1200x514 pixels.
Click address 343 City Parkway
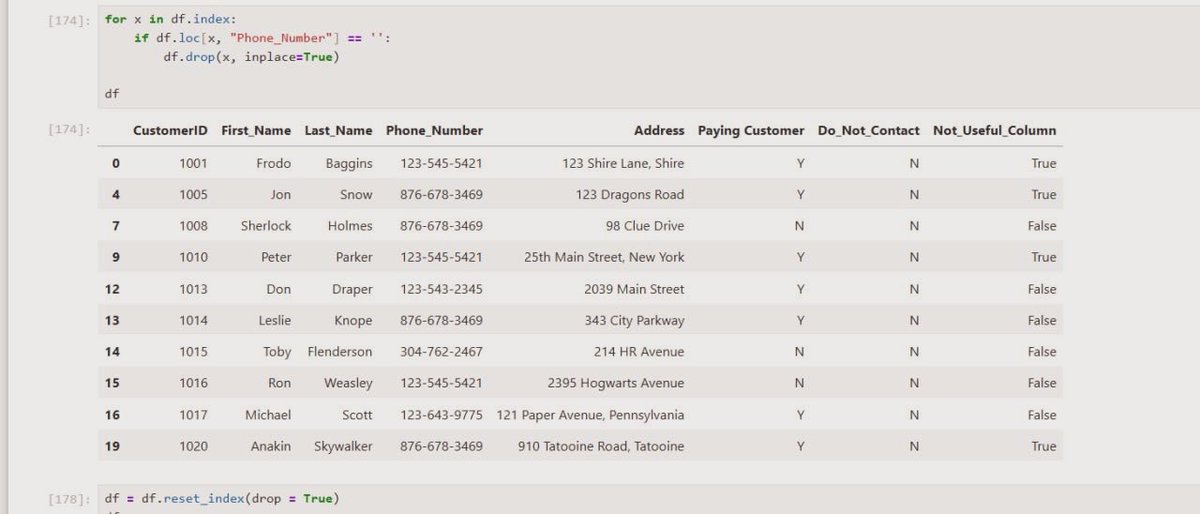634,321
